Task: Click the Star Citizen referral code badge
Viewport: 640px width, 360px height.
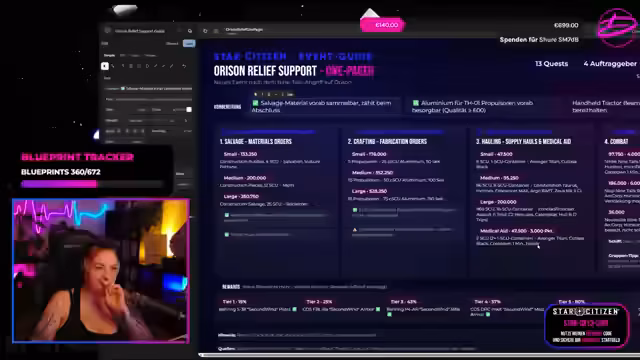Action: tap(586, 325)
